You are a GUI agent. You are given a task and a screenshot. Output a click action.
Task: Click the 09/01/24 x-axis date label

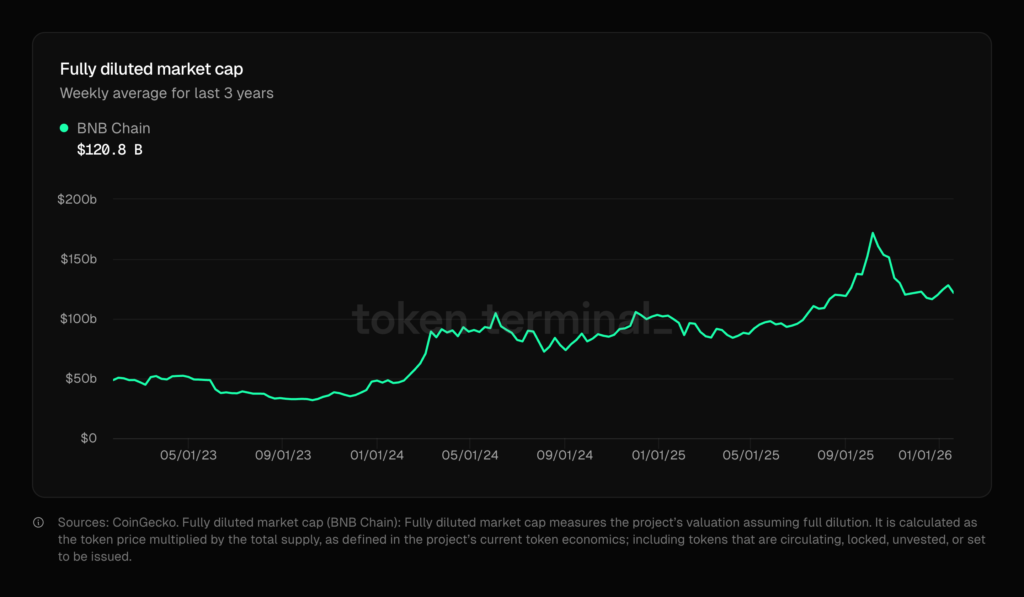564,456
